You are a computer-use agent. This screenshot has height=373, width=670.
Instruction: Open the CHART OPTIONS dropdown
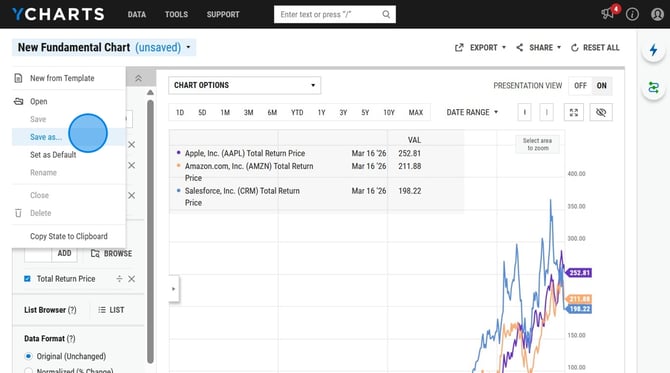click(244, 85)
